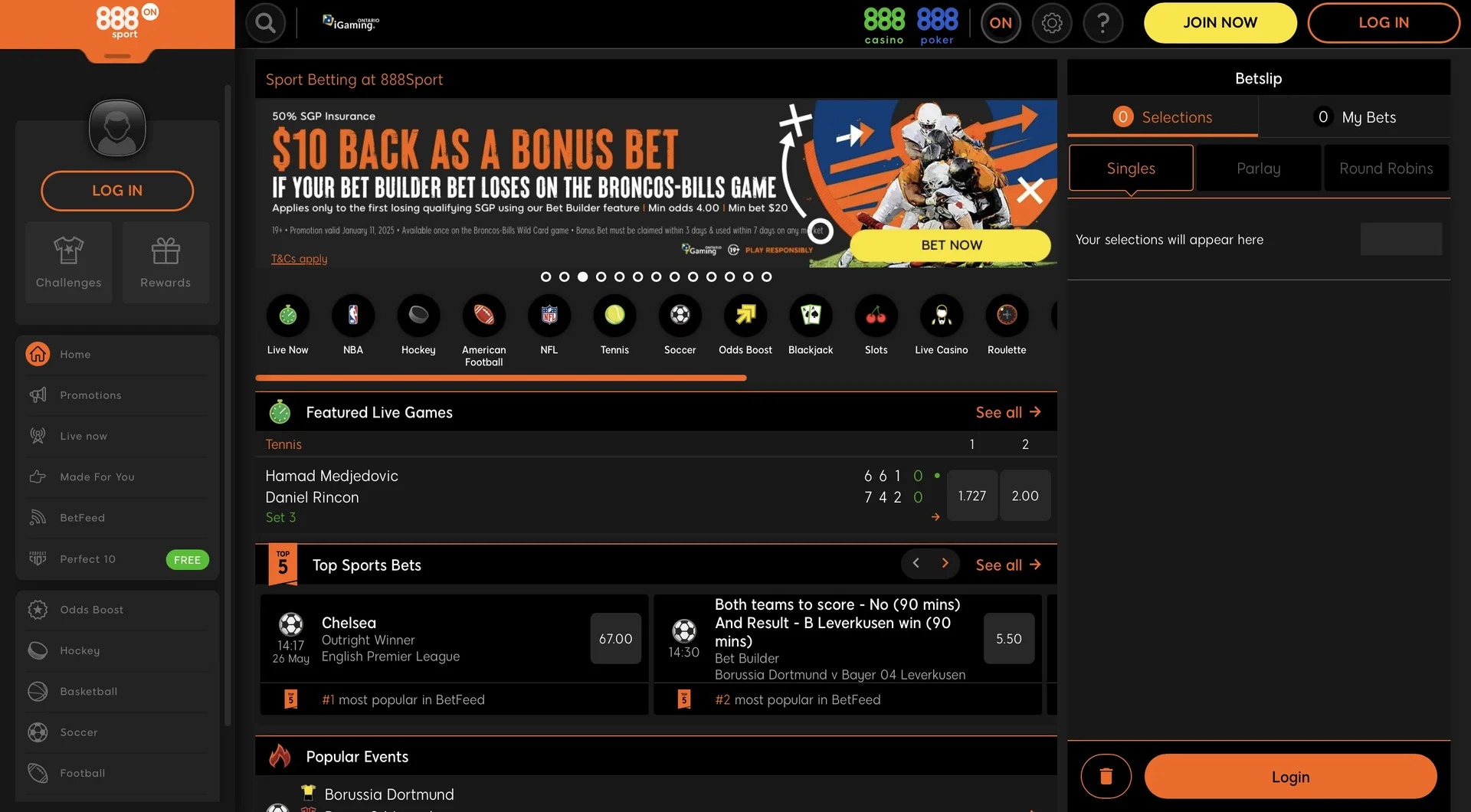The width and height of the screenshot is (1471, 812).
Task: Open the T&Cs apply link
Action: tap(299, 259)
